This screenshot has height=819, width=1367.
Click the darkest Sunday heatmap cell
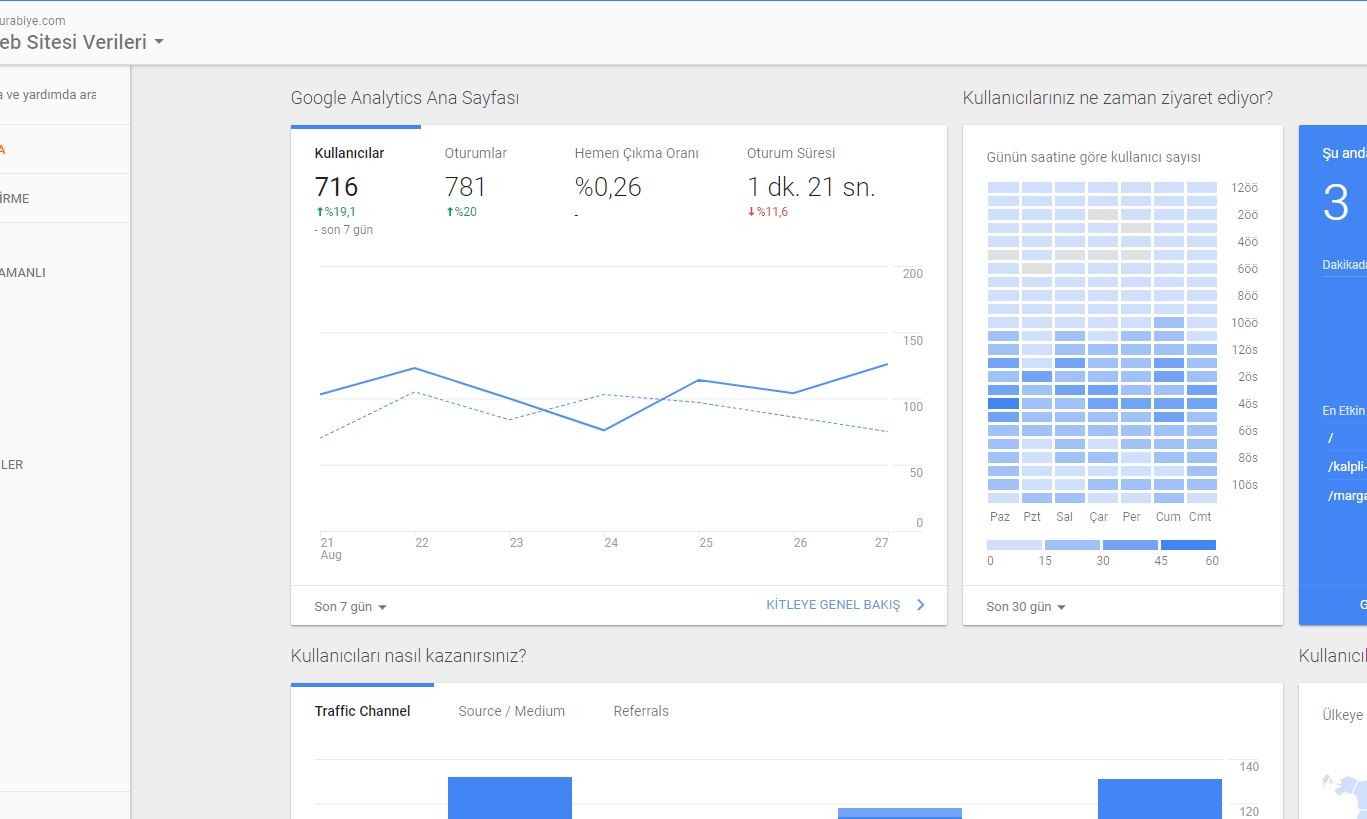1003,404
